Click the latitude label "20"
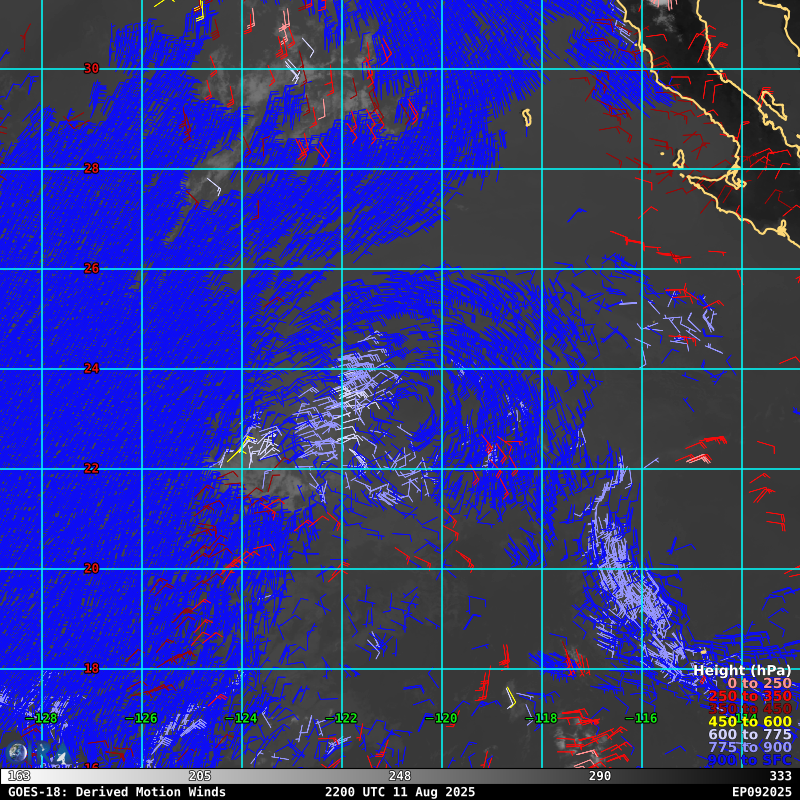Screen dimensions: 800x800 [91, 568]
